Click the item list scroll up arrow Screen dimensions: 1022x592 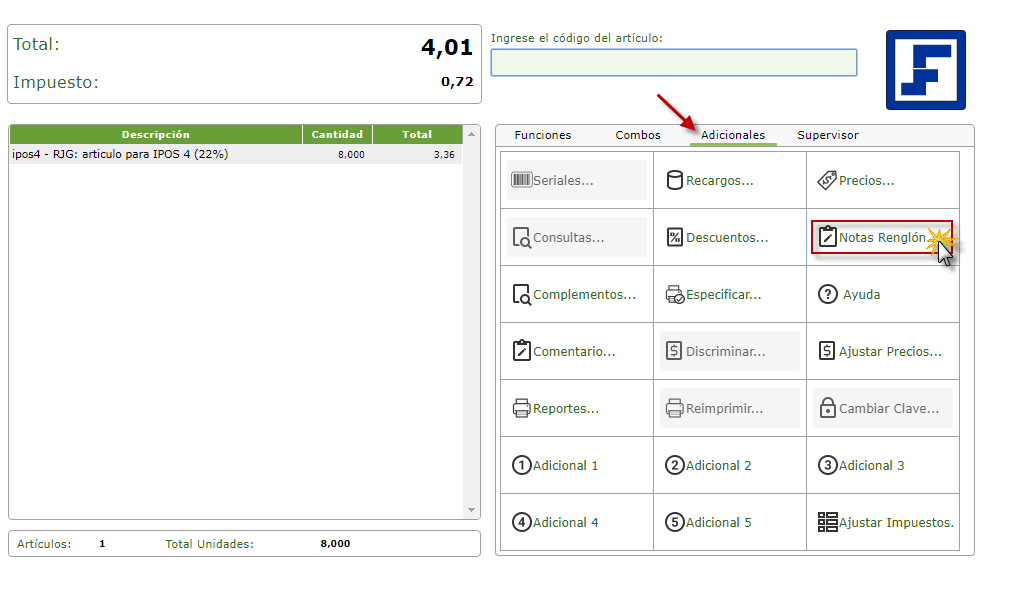click(471, 134)
